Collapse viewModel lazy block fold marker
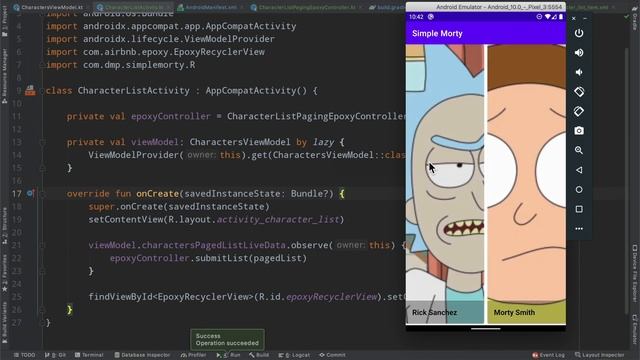Screen dimensions: 640x360 click(x=42, y=142)
